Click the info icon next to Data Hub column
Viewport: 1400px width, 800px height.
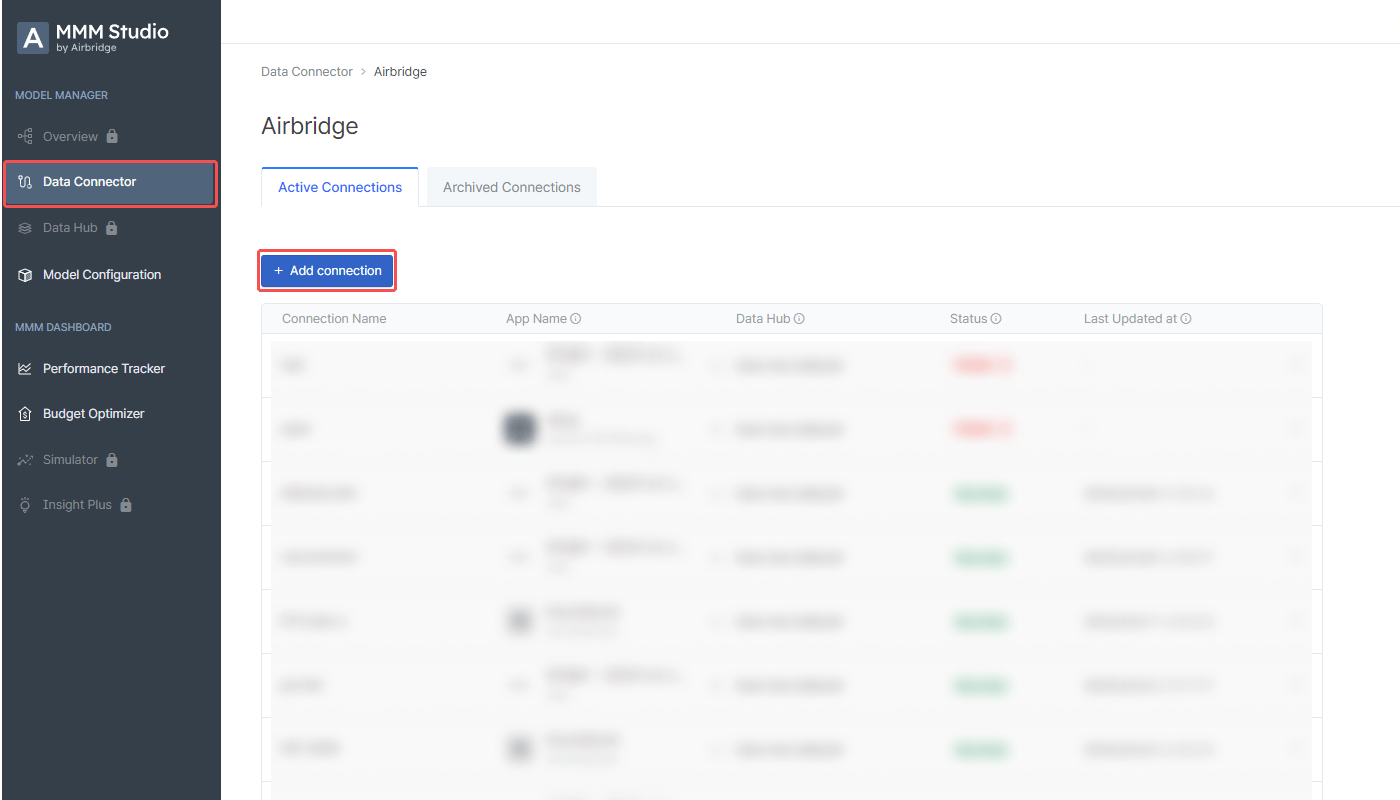point(799,319)
